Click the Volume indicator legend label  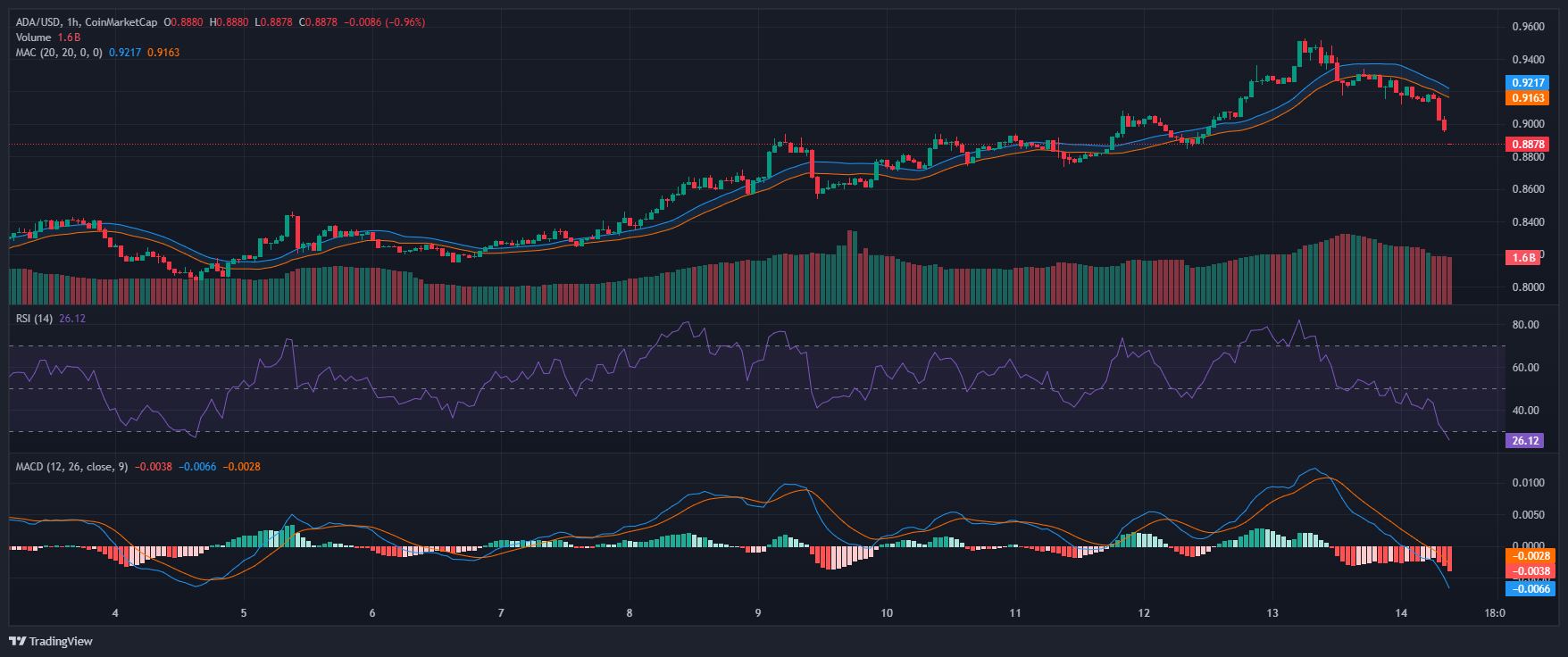pyautogui.click(x=33, y=37)
